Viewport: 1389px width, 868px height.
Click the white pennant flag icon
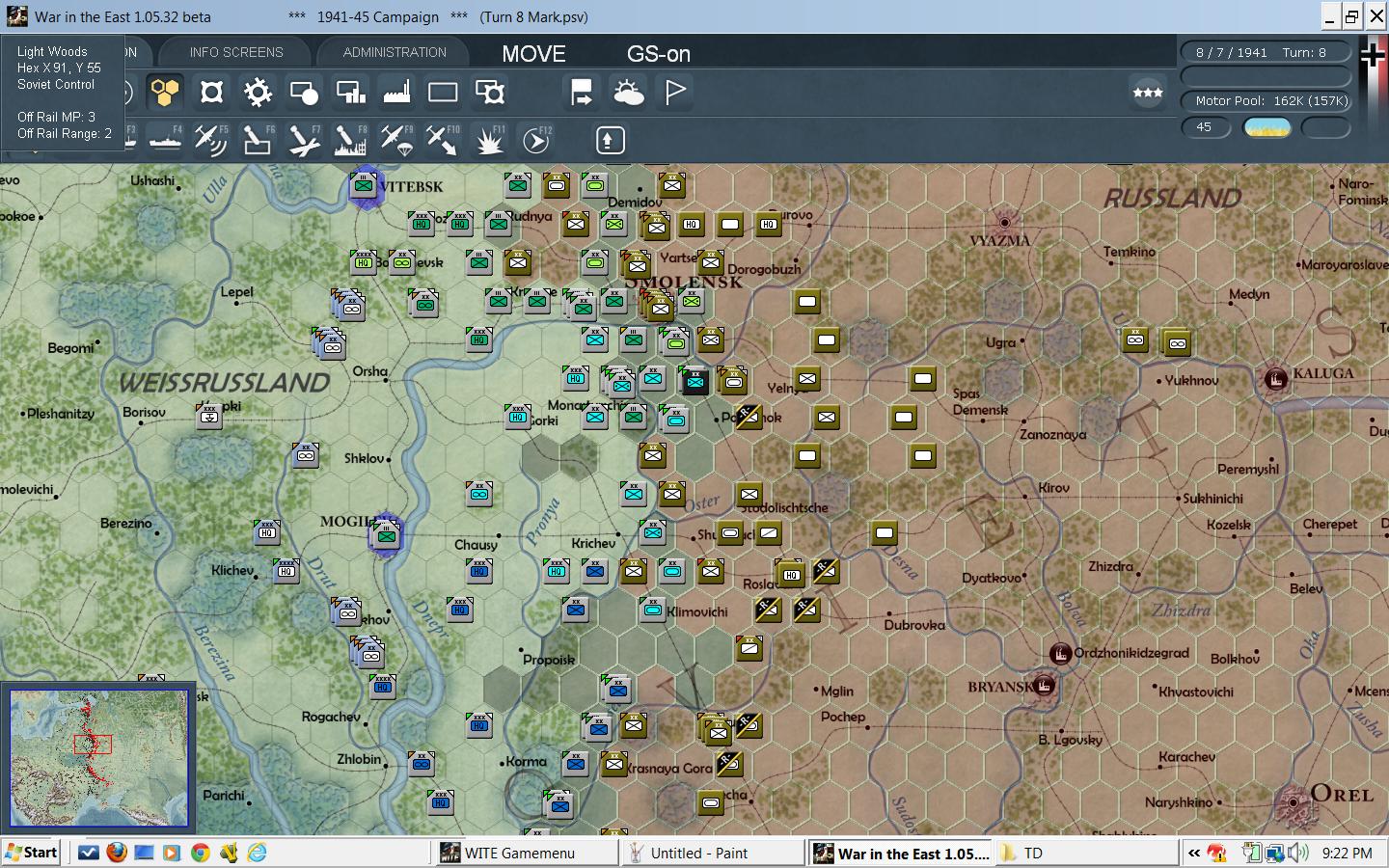[675, 93]
